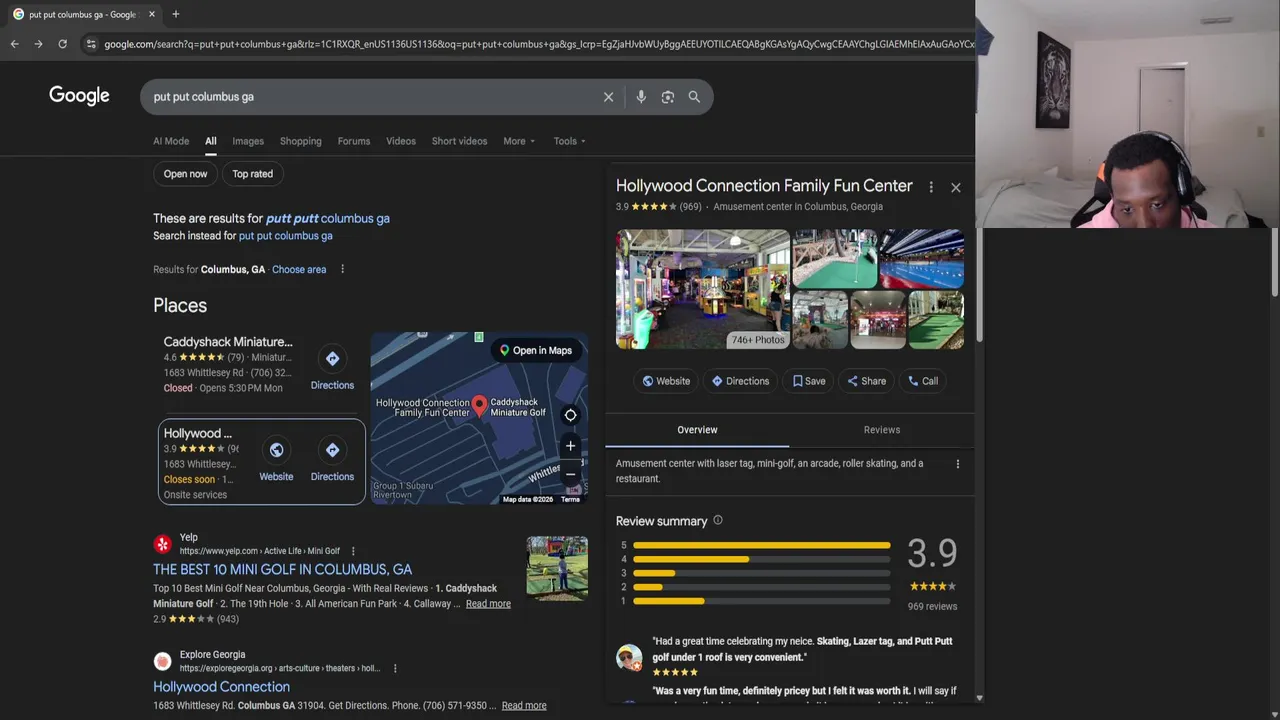The image size is (1280, 720).
Task: Click the Google search input field
Action: (375, 97)
